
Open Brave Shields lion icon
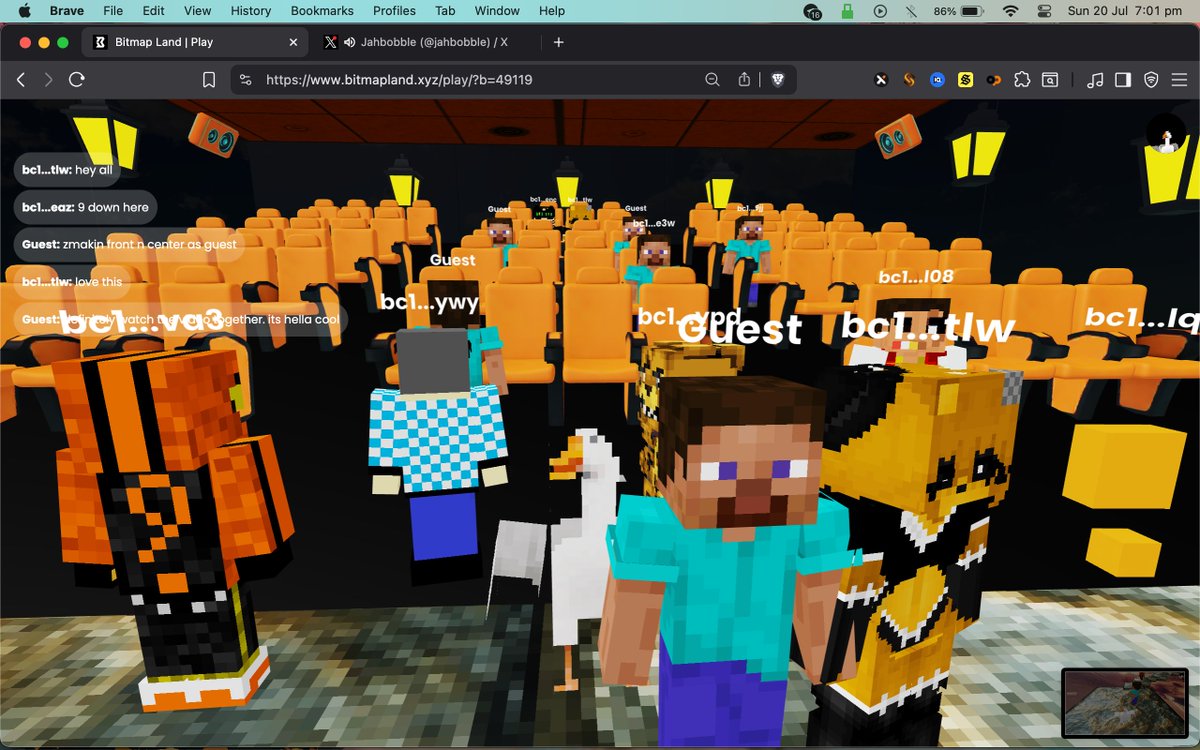click(777, 80)
